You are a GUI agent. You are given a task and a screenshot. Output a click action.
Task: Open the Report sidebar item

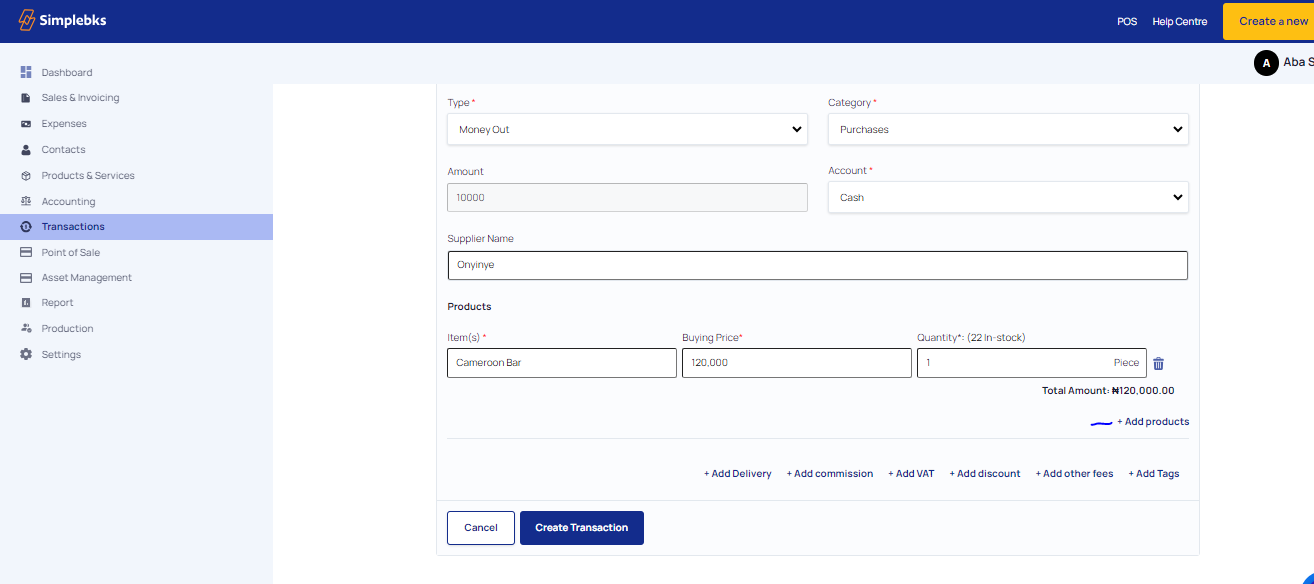tap(57, 303)
